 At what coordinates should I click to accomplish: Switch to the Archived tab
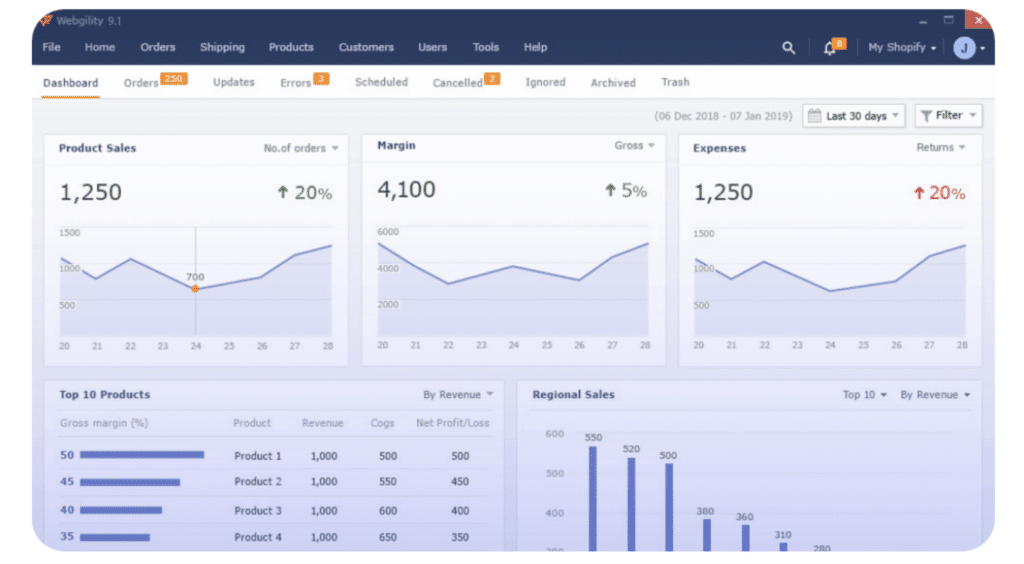[613, 83]
